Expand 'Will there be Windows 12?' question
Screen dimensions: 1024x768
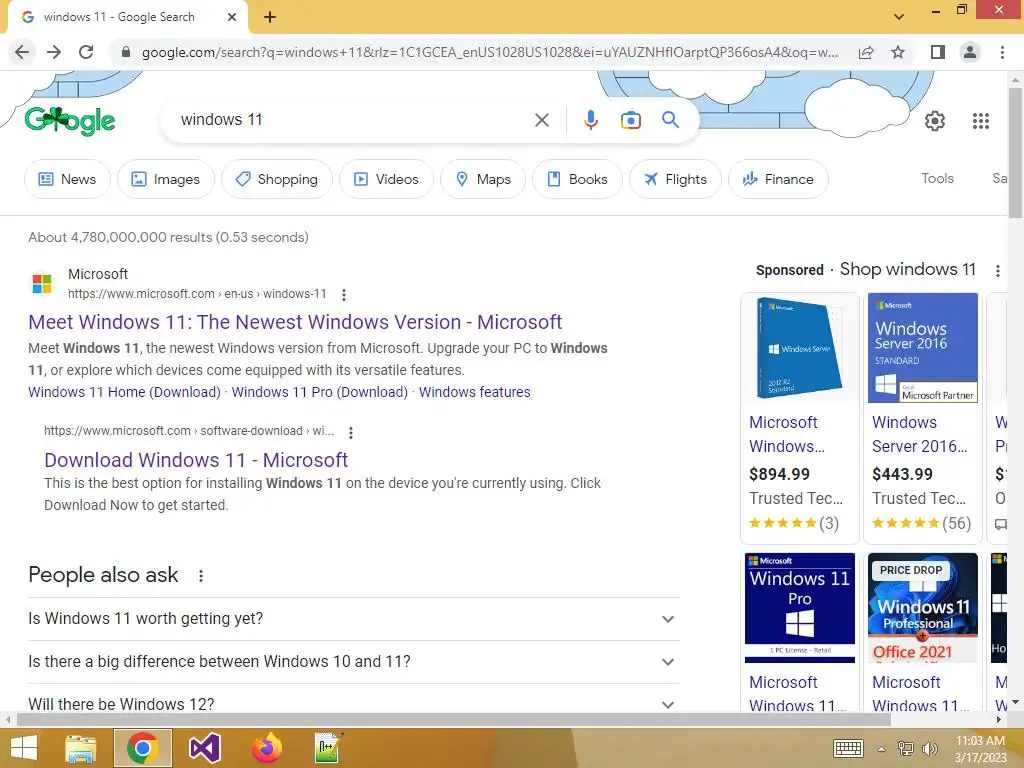pyautogui.click(x=353, y=704)
